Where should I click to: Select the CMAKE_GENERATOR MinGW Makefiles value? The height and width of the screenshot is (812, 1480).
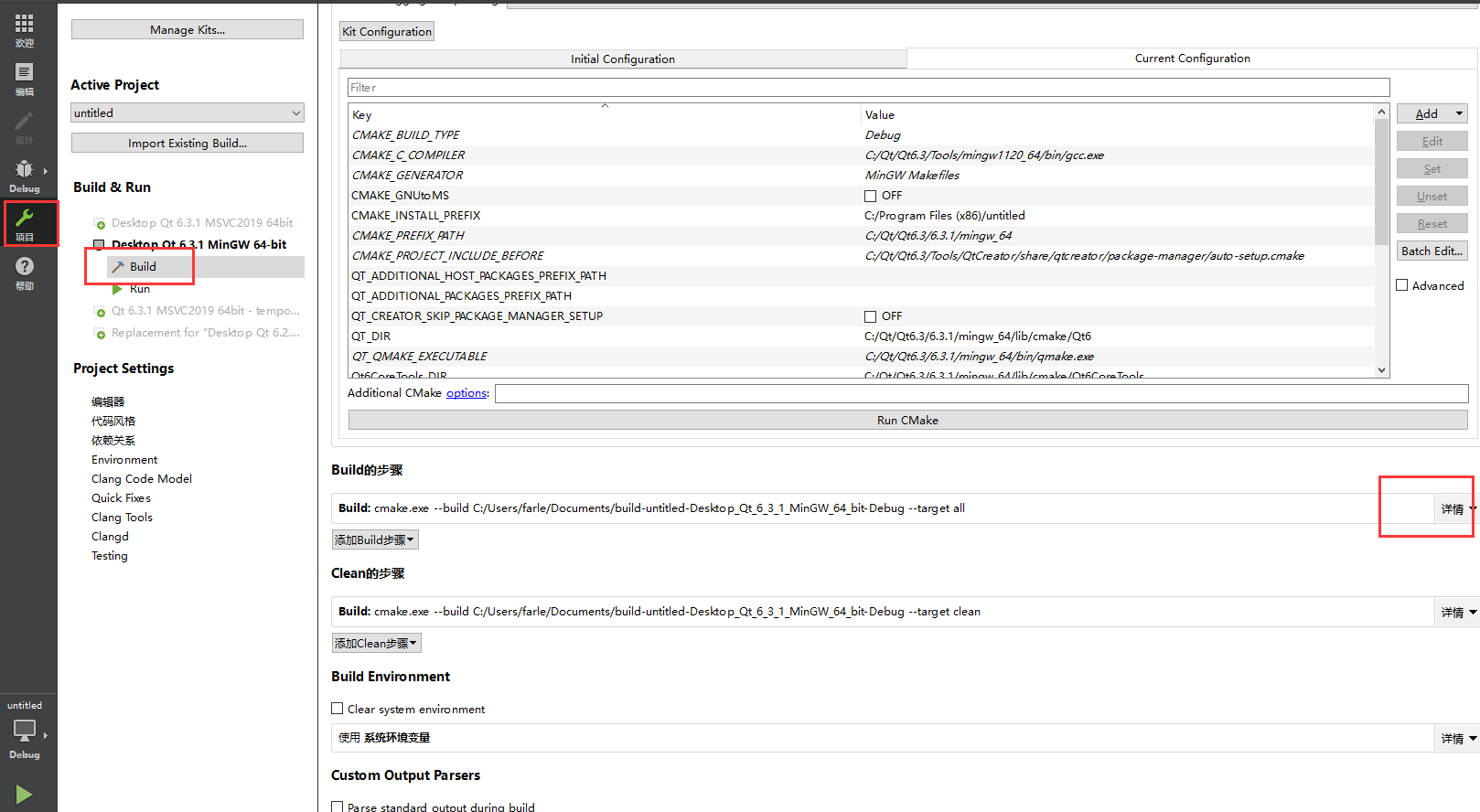click(x=912, y=175)
